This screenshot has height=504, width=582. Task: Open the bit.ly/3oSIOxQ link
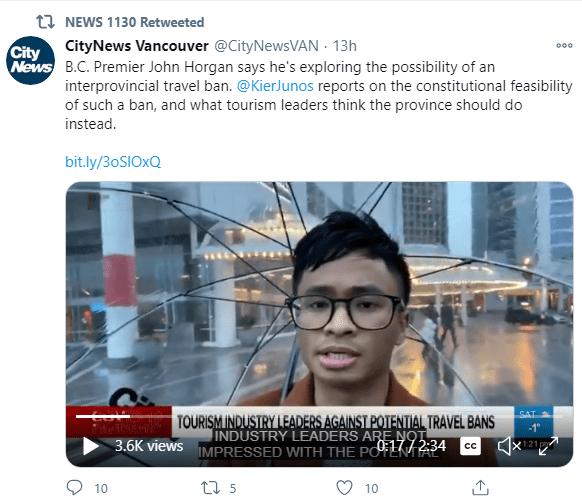113,162
